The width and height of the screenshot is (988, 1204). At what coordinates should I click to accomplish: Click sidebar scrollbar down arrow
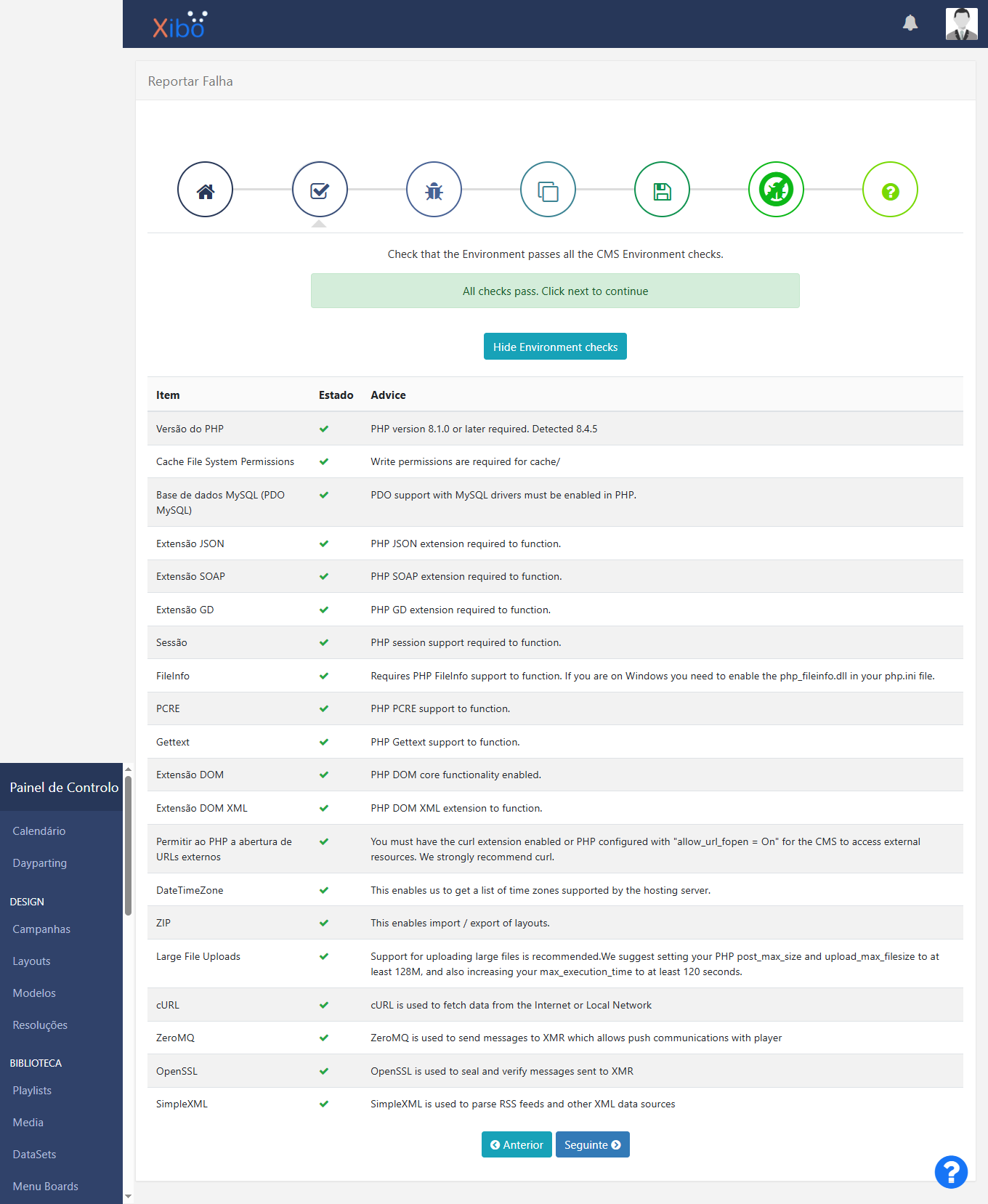click(x=128, y=1195)
